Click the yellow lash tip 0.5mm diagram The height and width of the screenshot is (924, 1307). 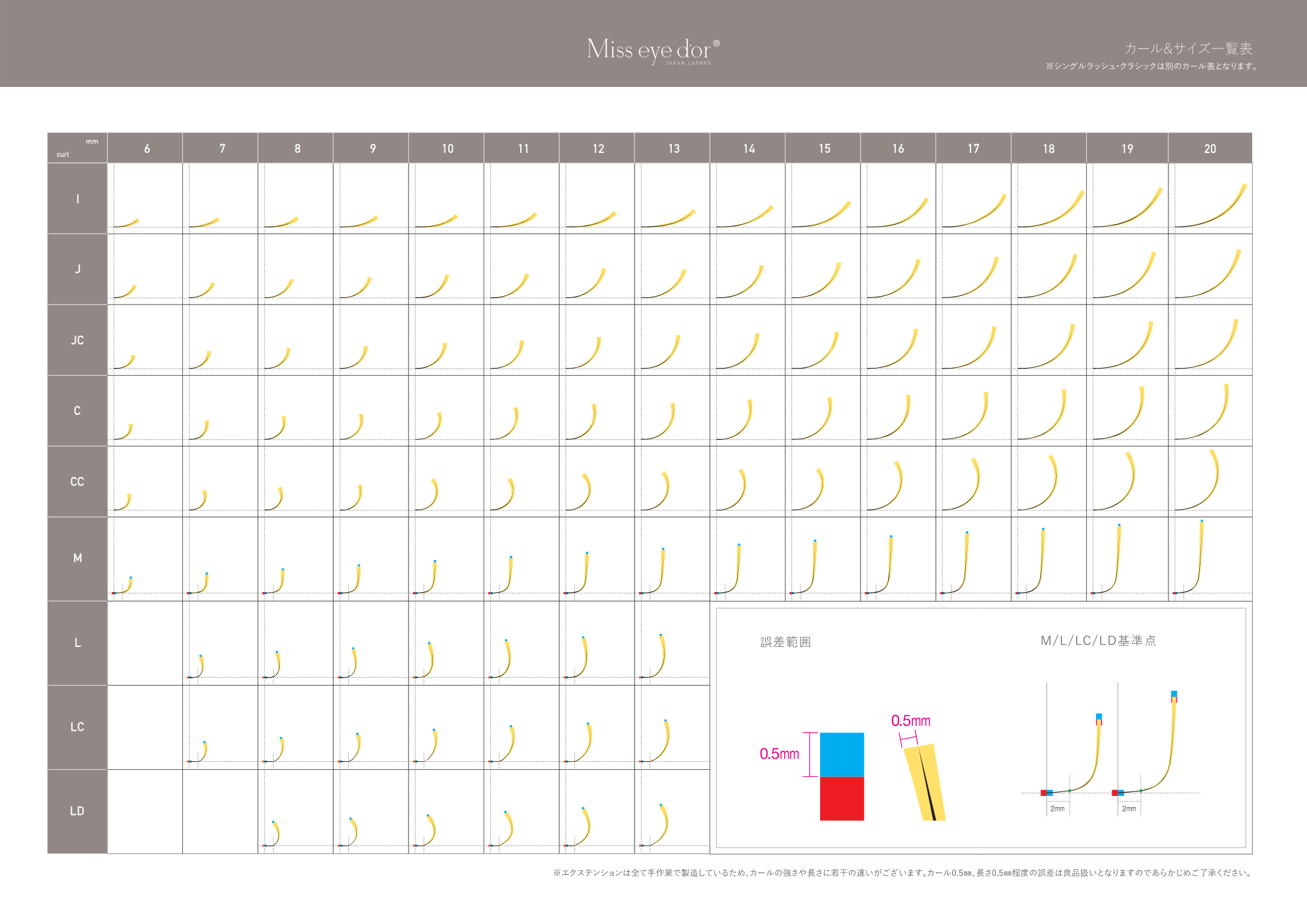pyautogui.click(x=924, y=782)
